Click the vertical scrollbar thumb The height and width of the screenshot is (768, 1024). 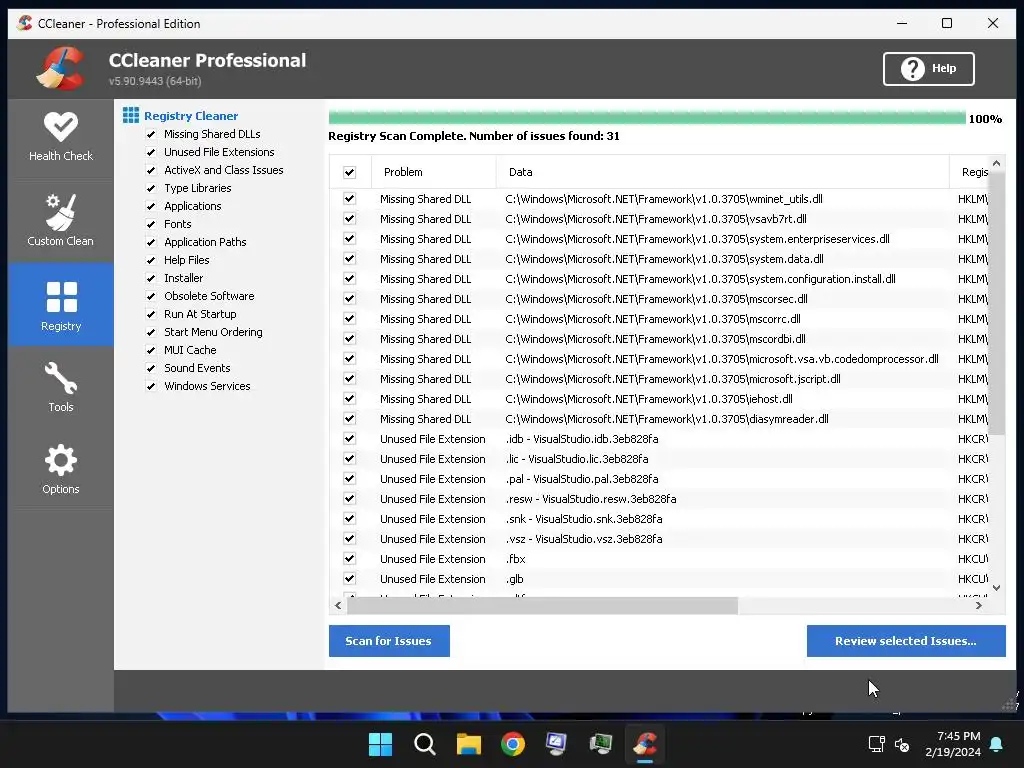997,304
